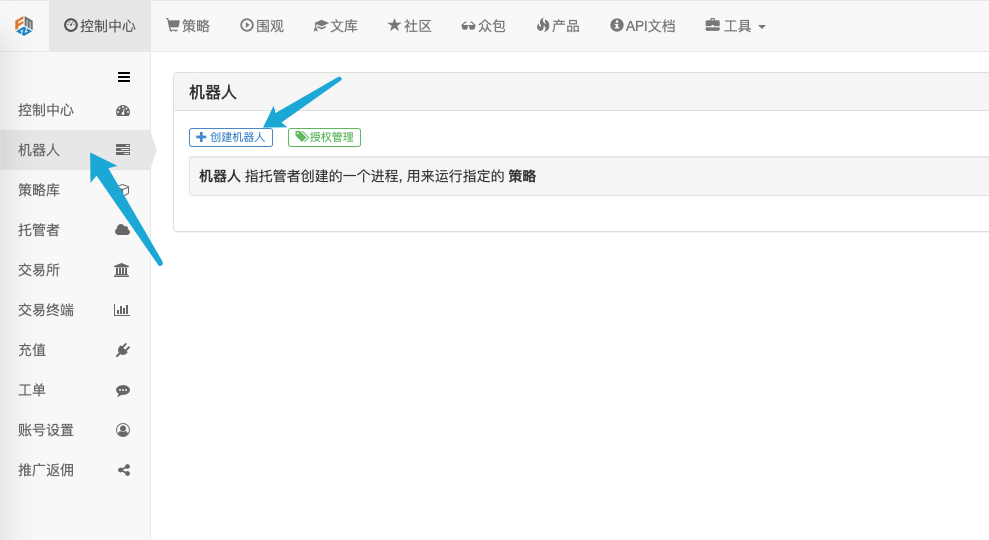Open 众包 in top navigation
Screen dimensions: 989x540
(x=483, y=26)
